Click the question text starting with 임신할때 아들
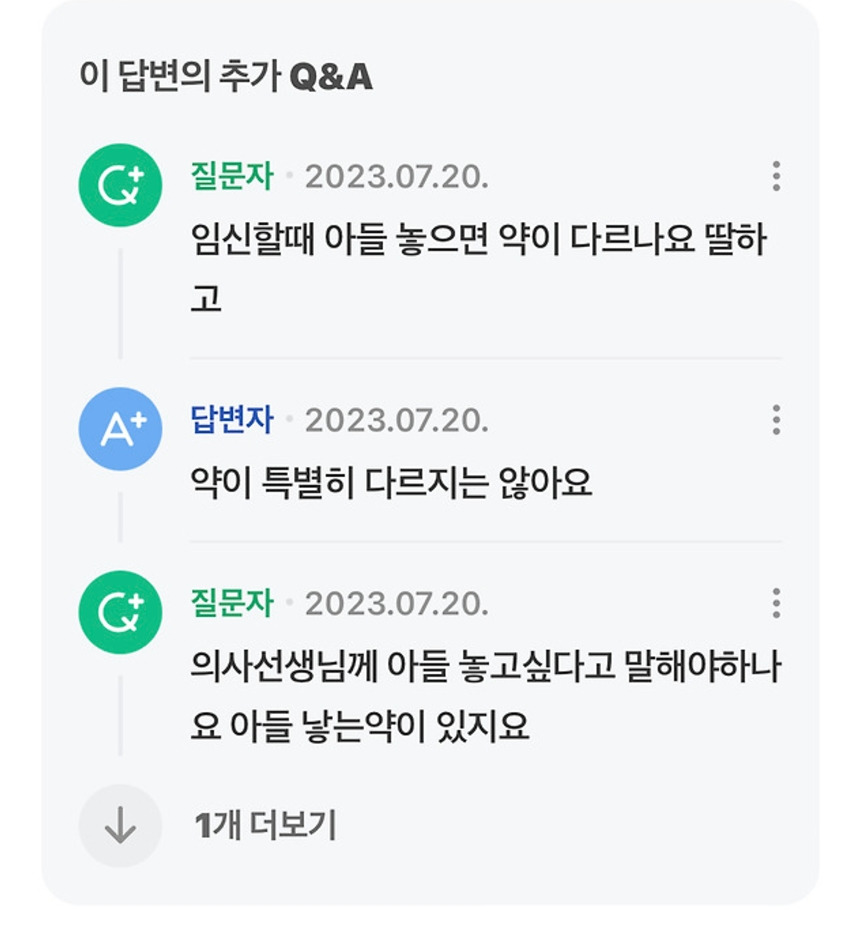This screenshot has height=933, width=846. [x=478, y=268]
